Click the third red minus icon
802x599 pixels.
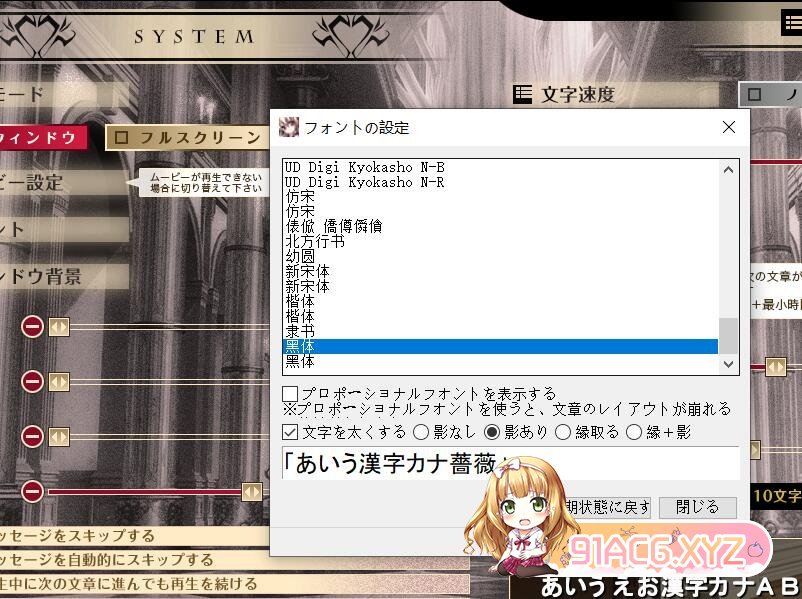pyautogui.click(x=32, y=436)
